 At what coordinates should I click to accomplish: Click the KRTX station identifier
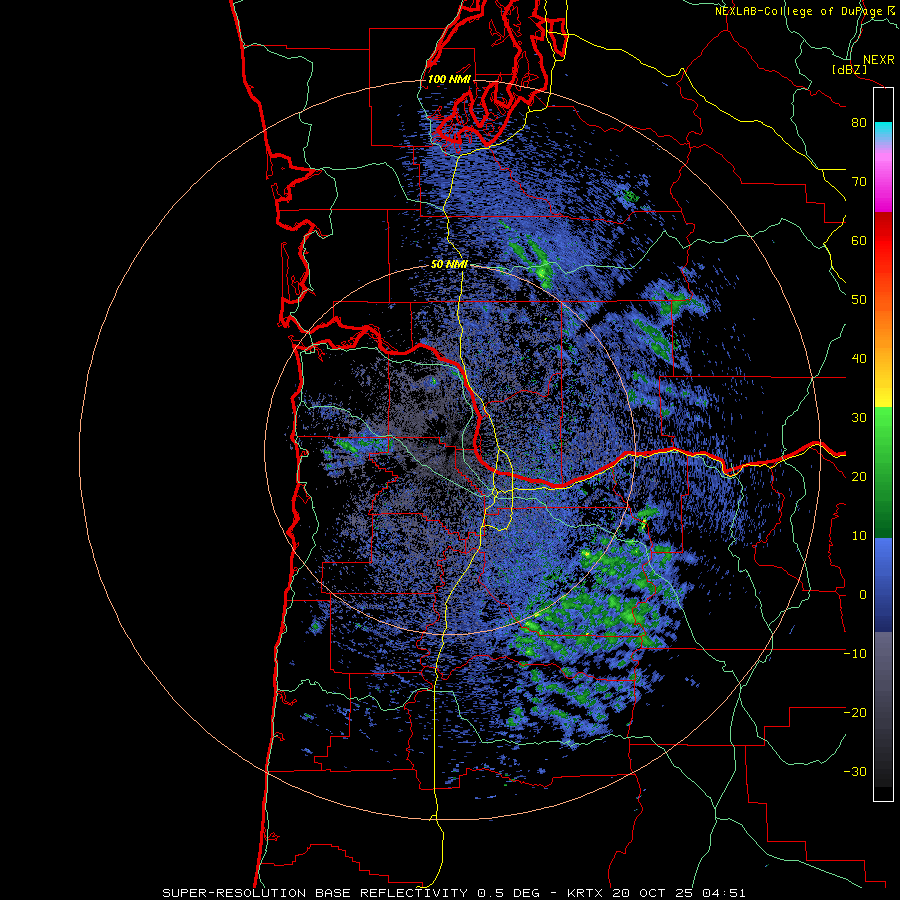click(587, 893)
